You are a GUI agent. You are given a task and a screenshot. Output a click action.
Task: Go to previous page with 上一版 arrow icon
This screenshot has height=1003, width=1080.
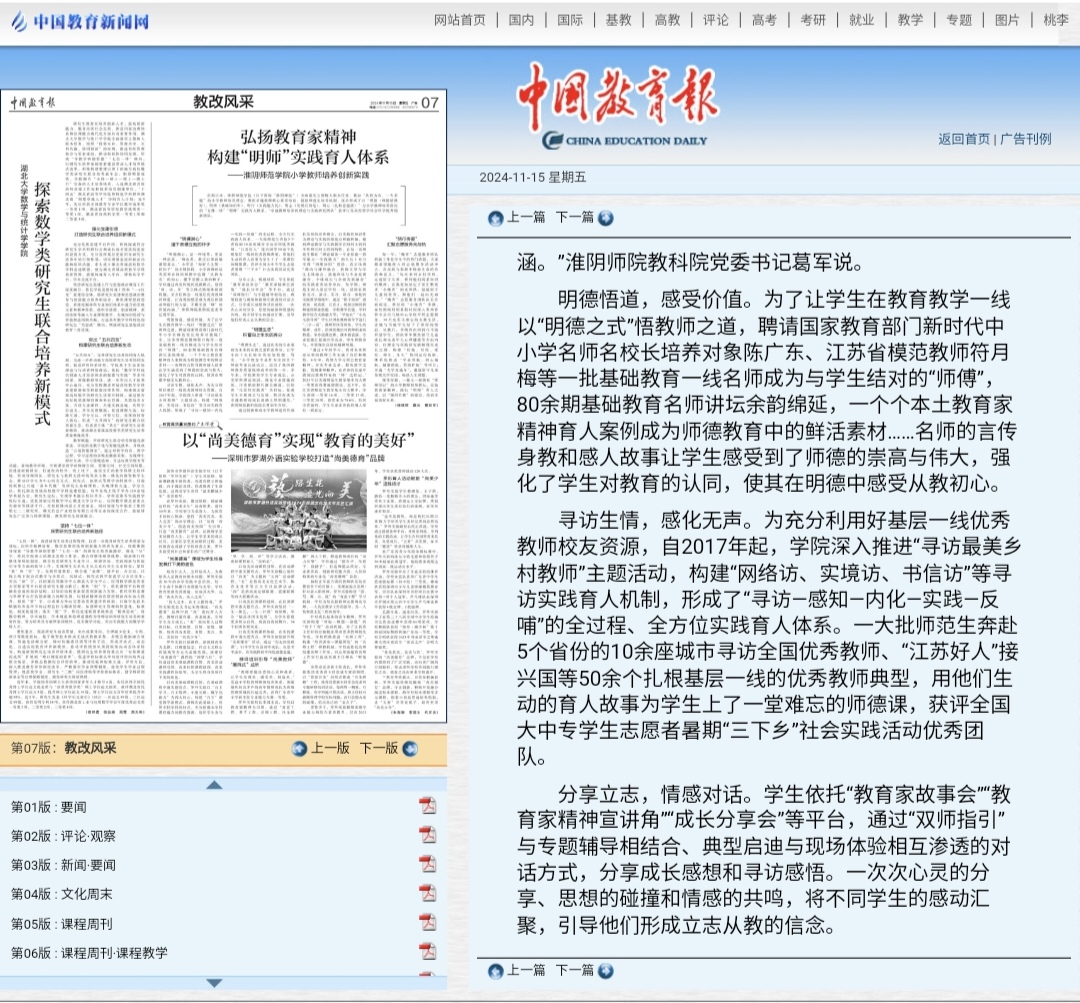click(x=300, y=748)
